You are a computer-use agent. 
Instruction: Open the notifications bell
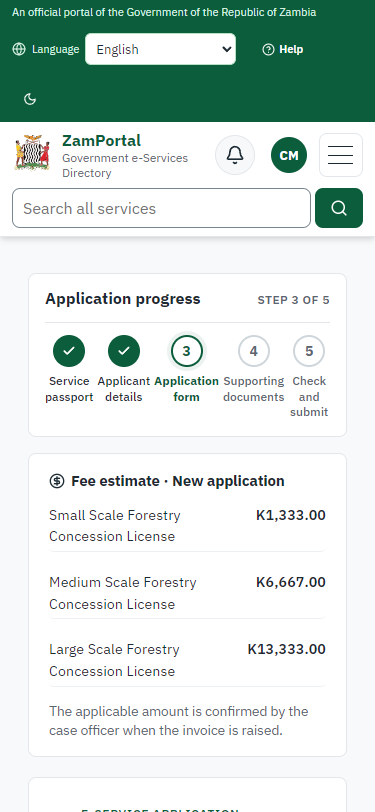click(x=235, y=155)
